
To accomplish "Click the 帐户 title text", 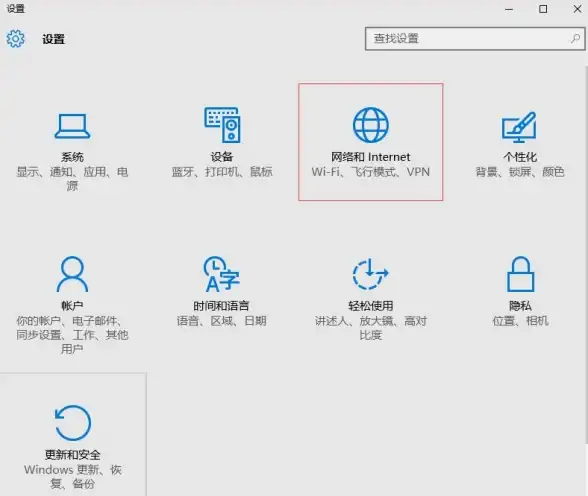I will pyautogui.click(x=72, y=306).
